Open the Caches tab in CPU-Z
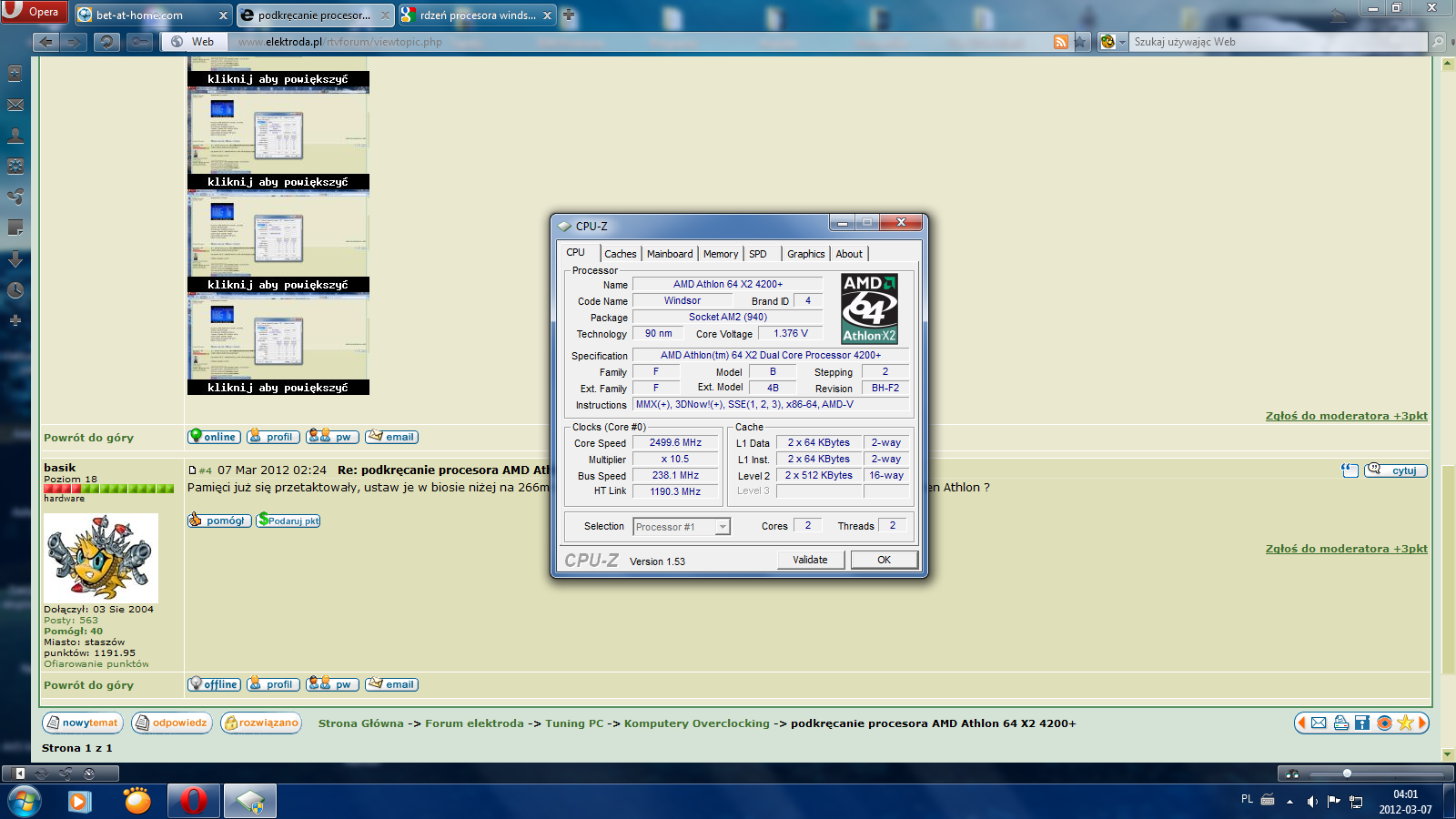Image resolution: width=1456 pixels, height=819 pixels. 621,254
